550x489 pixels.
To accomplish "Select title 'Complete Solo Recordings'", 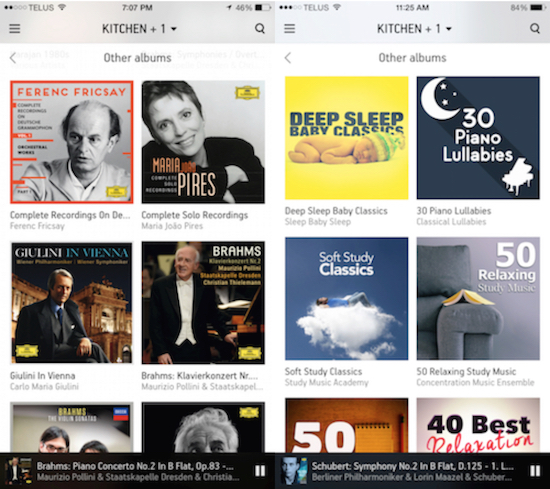I will point(195,215).
